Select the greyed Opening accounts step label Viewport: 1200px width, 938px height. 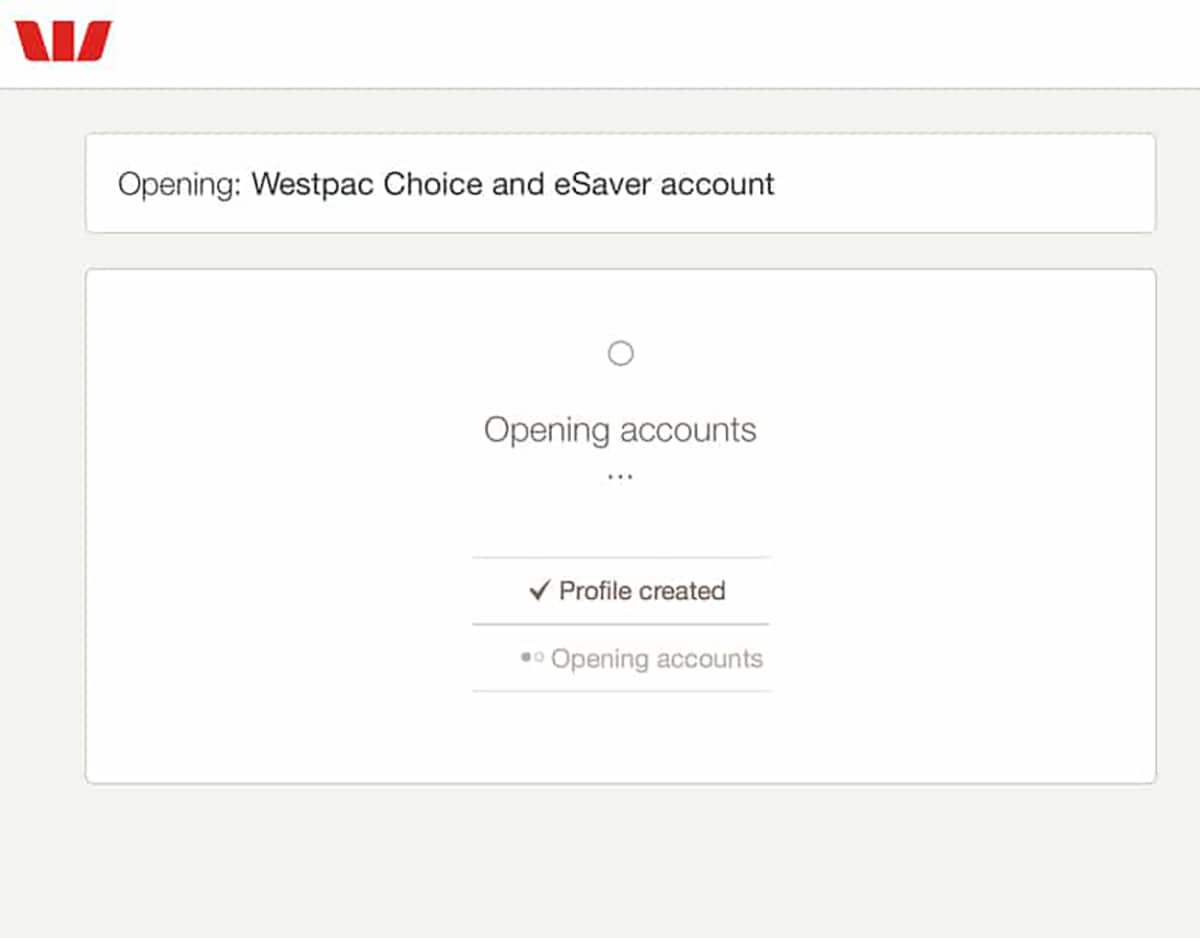coord(657,659)
